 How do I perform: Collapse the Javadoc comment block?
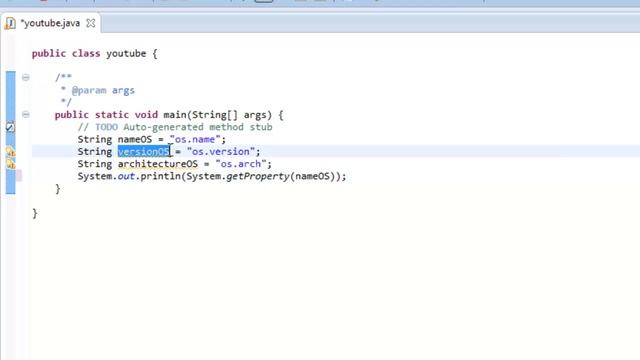26,77
